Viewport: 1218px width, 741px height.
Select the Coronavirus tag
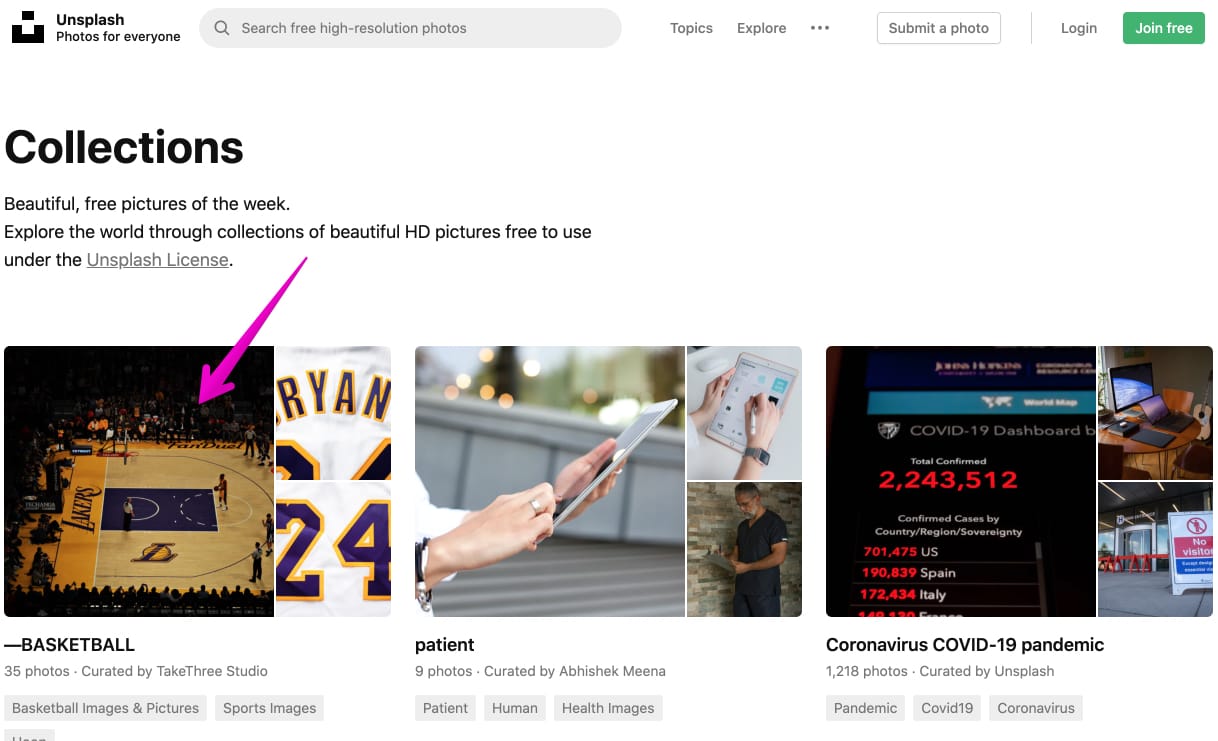[1036, 708]
